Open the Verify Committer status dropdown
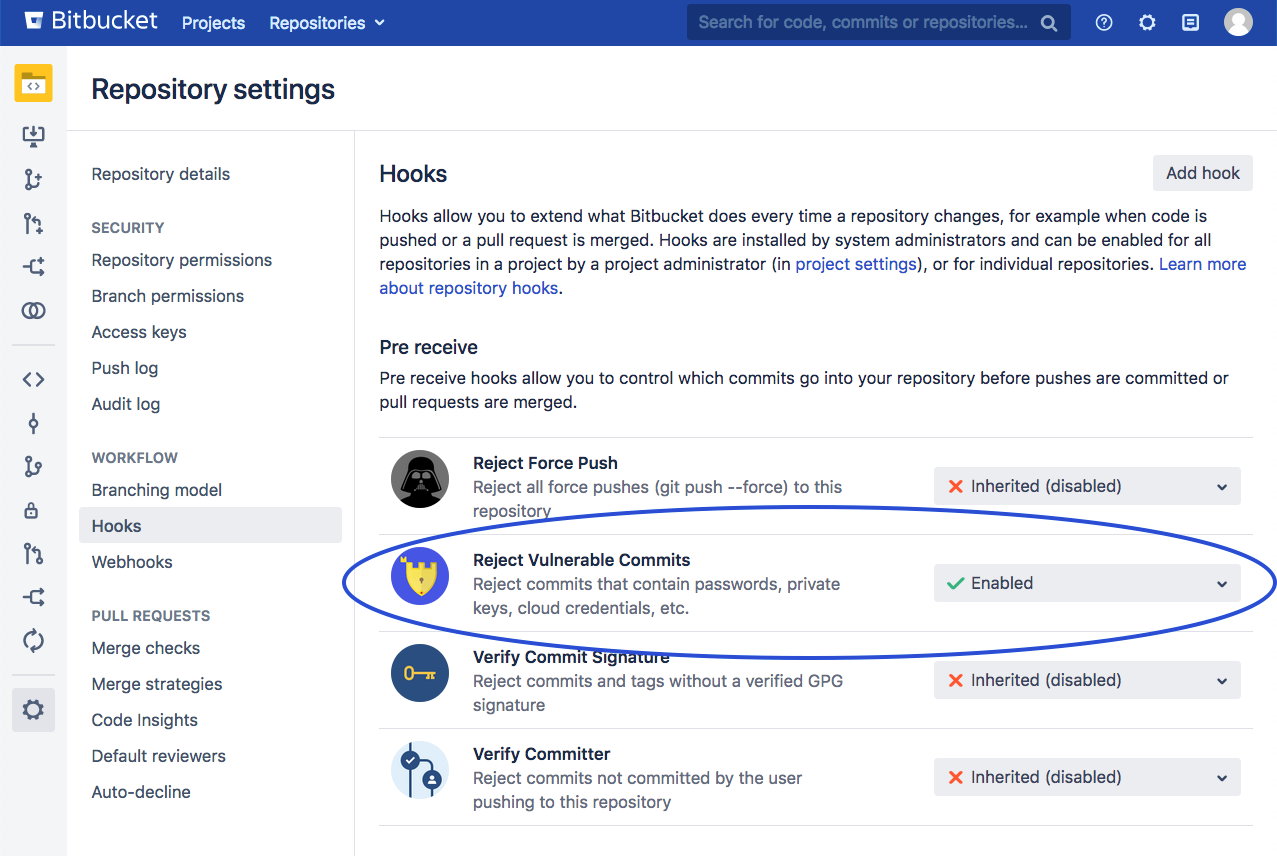Viewport: 1277px width, 856px height. tap(1087, 777)
